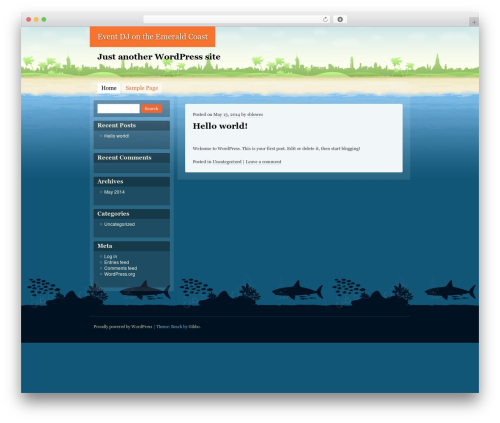Click the Just another WordPress site tagline
The image size is (500, 423).
159,57
